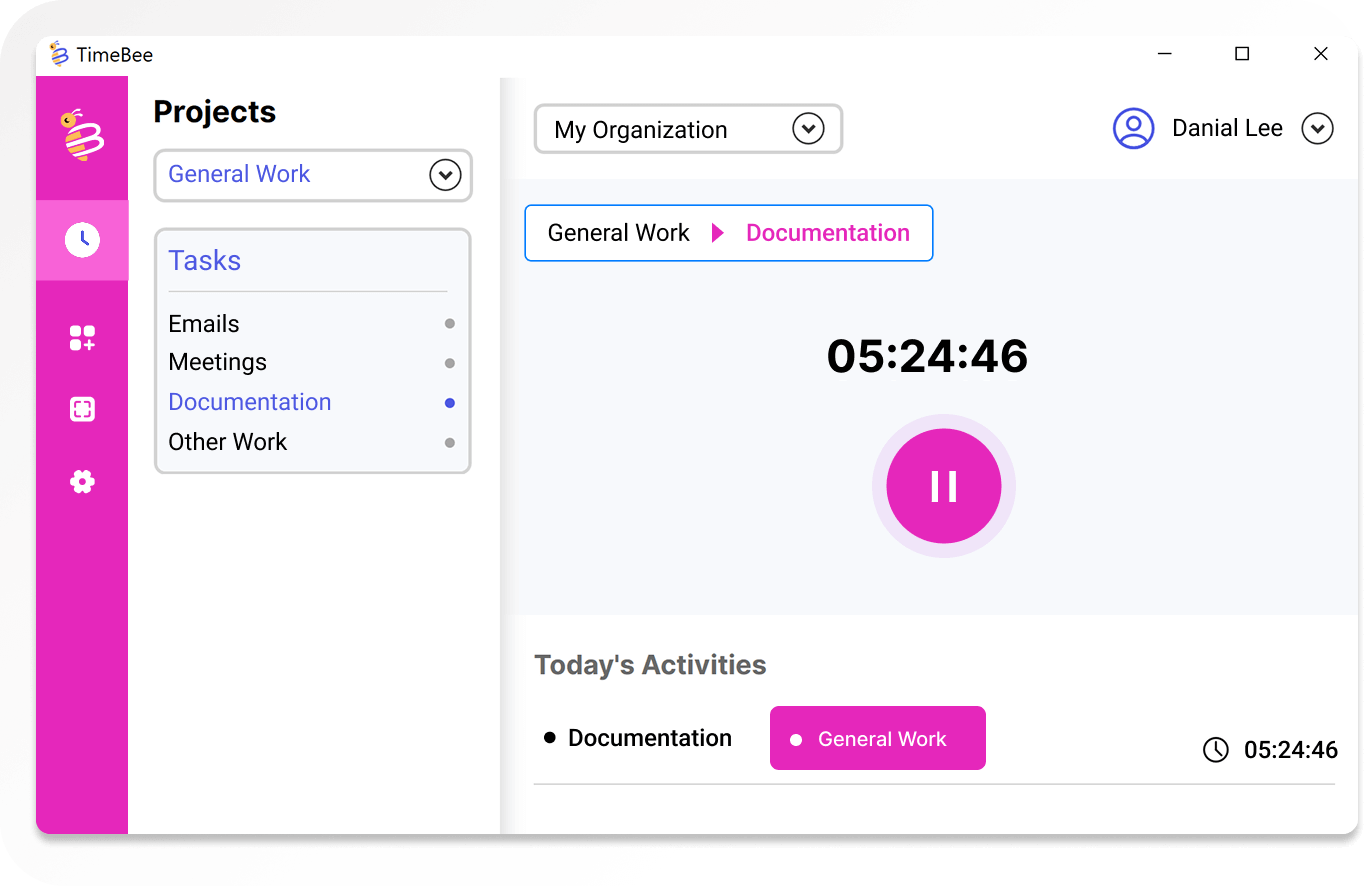
Task: Click the clock icon next to today's duration
Action: click(1214, 749)
